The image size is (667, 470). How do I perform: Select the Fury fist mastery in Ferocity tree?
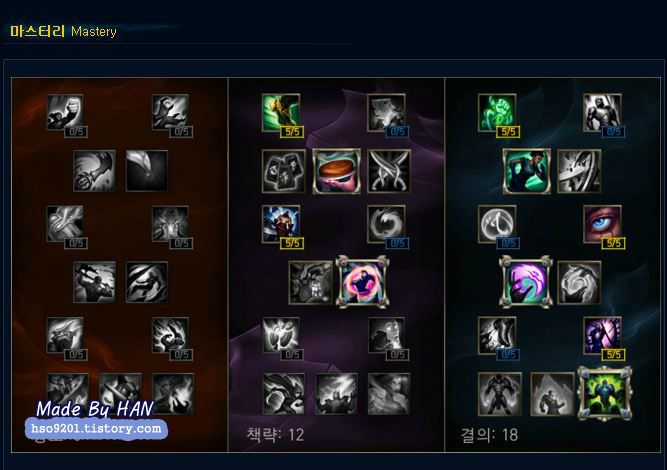click(x=65, y=113)
